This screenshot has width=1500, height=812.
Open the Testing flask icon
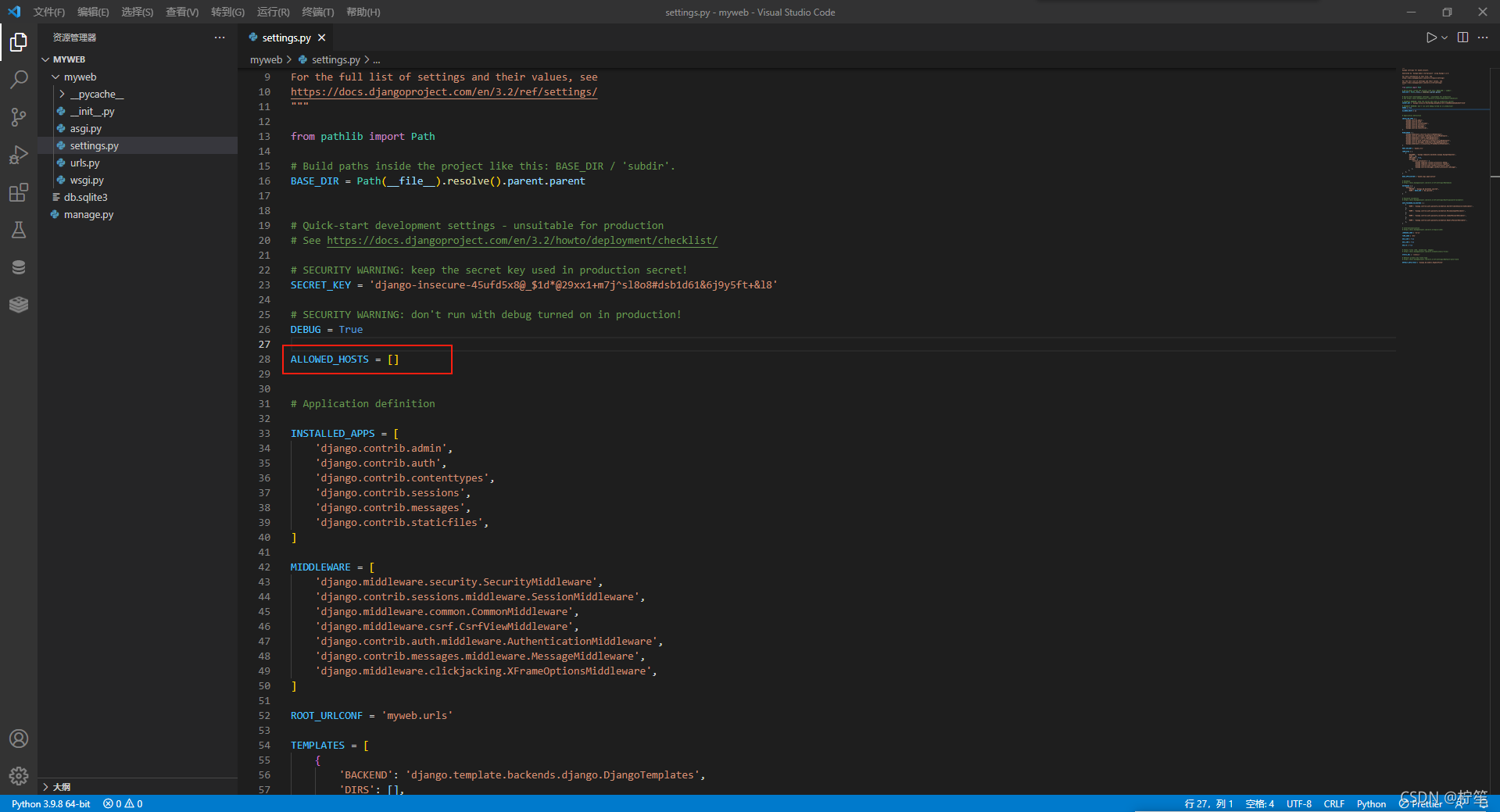[x=19, y=230]
